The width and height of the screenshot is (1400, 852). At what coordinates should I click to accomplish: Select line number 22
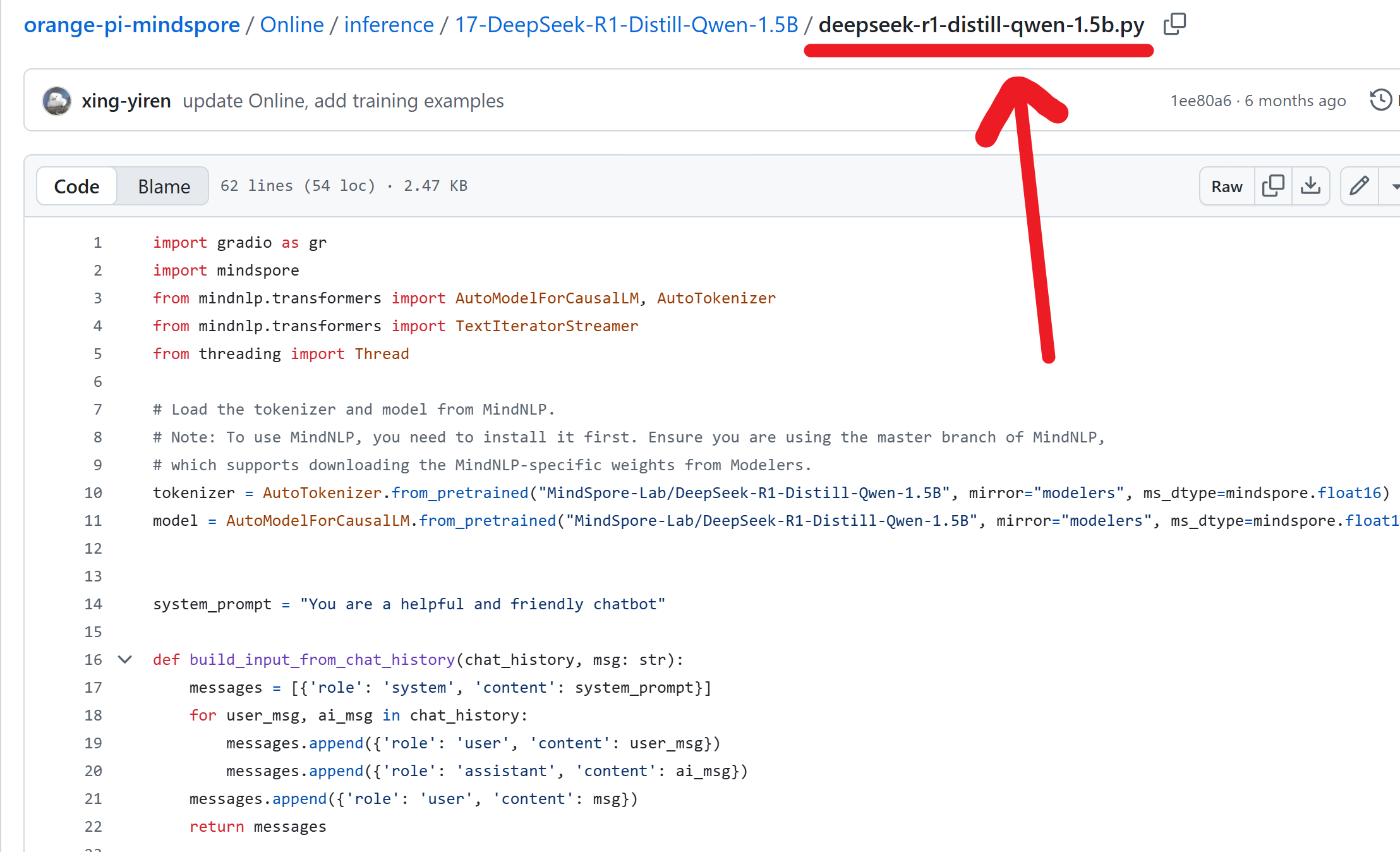click(94, 827)
